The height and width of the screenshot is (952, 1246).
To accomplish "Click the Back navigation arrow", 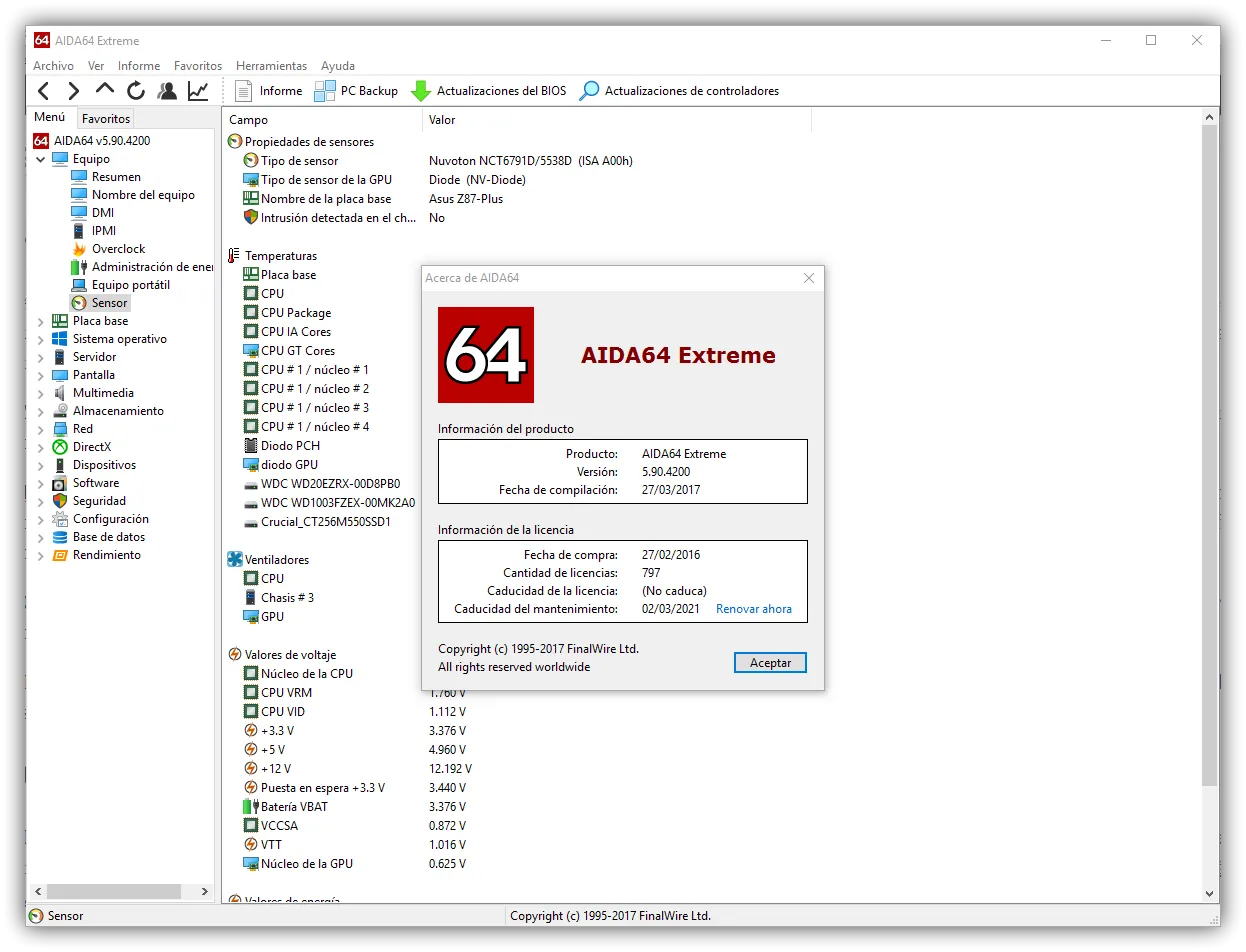I will (43, 91).
